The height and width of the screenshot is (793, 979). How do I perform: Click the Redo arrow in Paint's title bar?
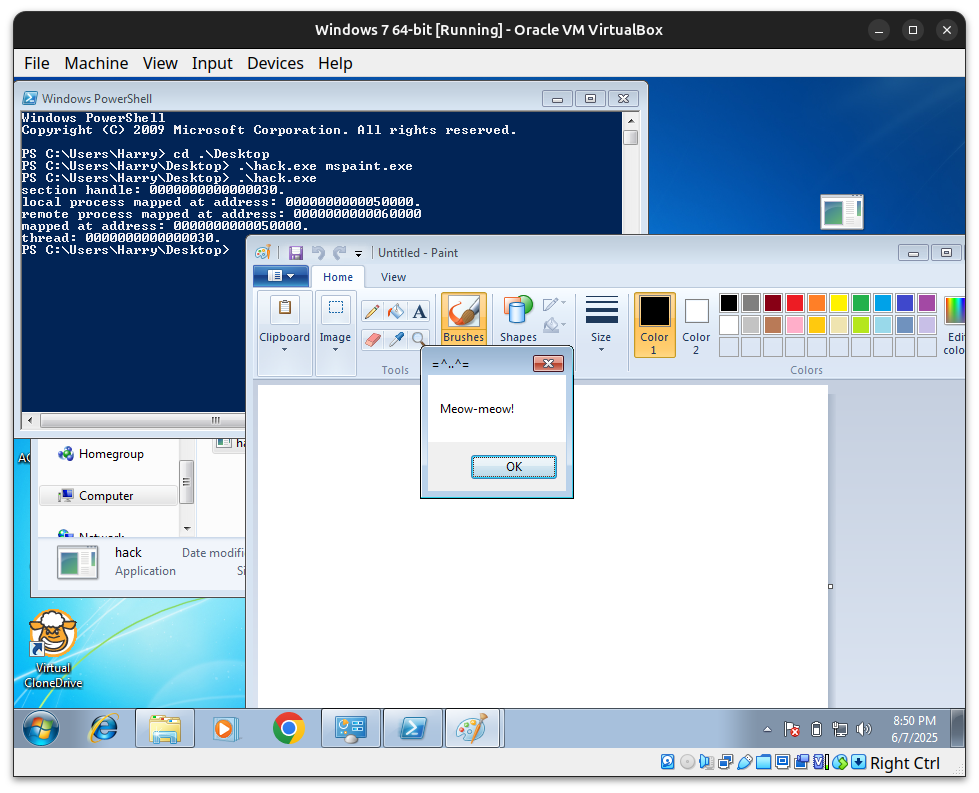339,253
